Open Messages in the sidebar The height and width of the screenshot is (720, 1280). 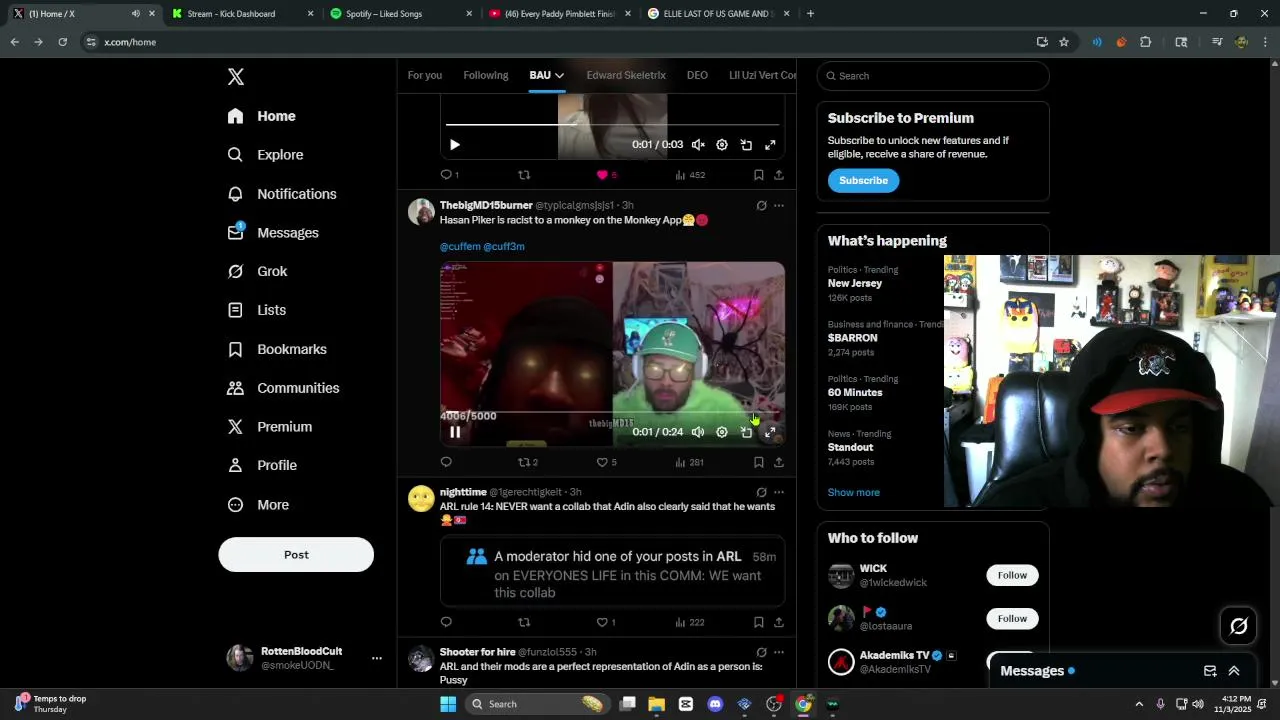[x=273, y=233]
